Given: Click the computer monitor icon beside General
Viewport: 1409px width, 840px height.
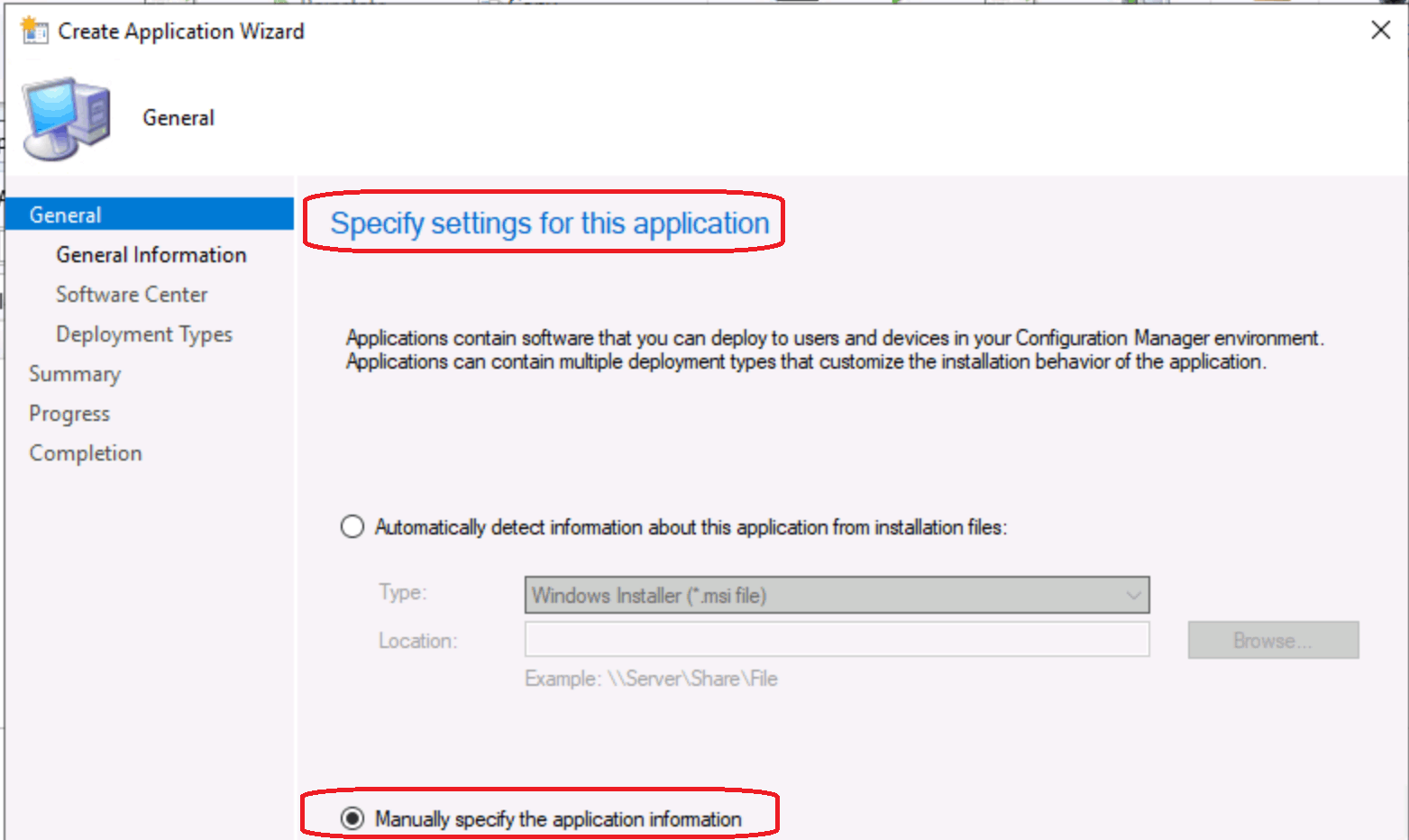Looking at the screenshot, I should pyautogui.click(x=67, y=119).
